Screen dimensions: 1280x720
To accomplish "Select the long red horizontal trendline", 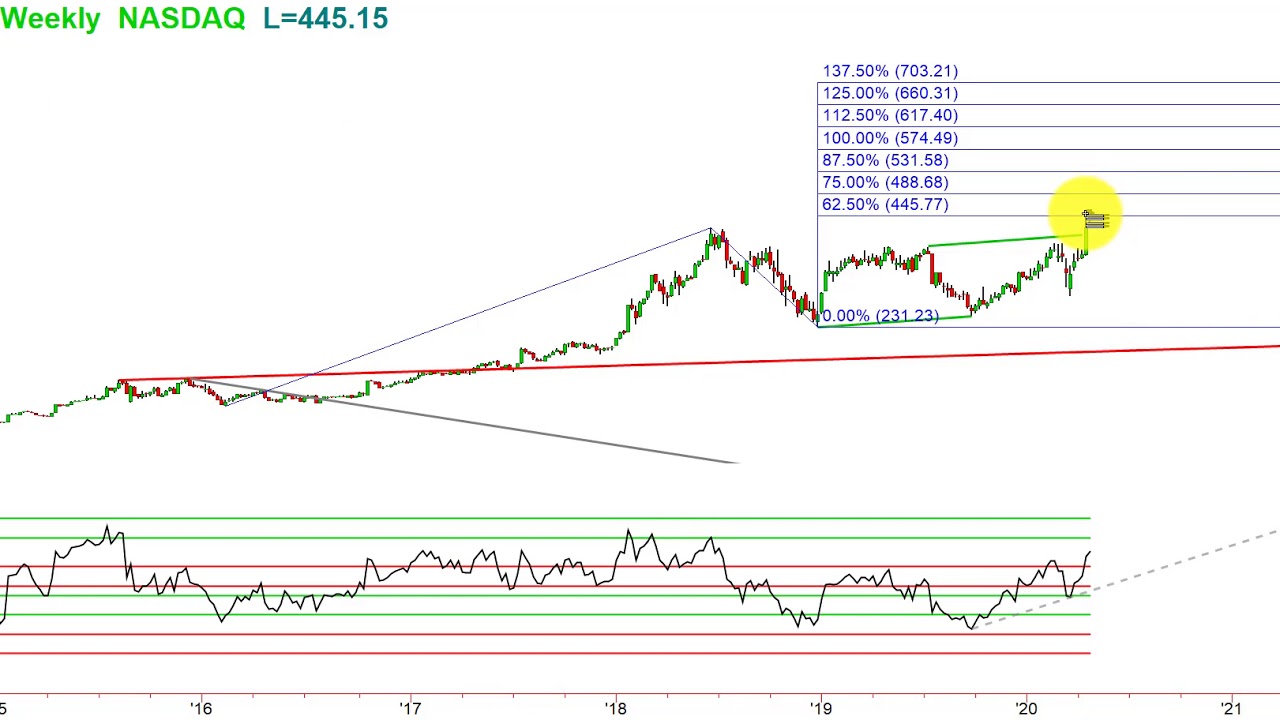I will [700, 364].
